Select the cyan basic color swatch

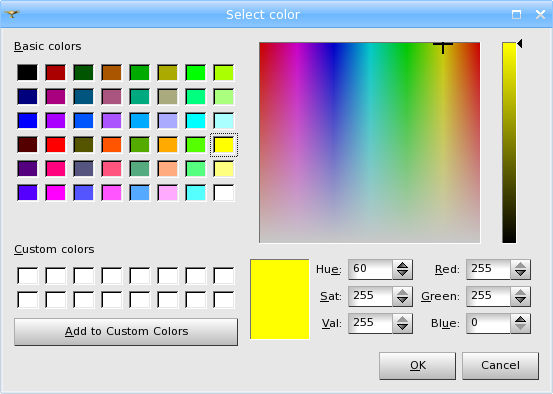coord(195,121)
